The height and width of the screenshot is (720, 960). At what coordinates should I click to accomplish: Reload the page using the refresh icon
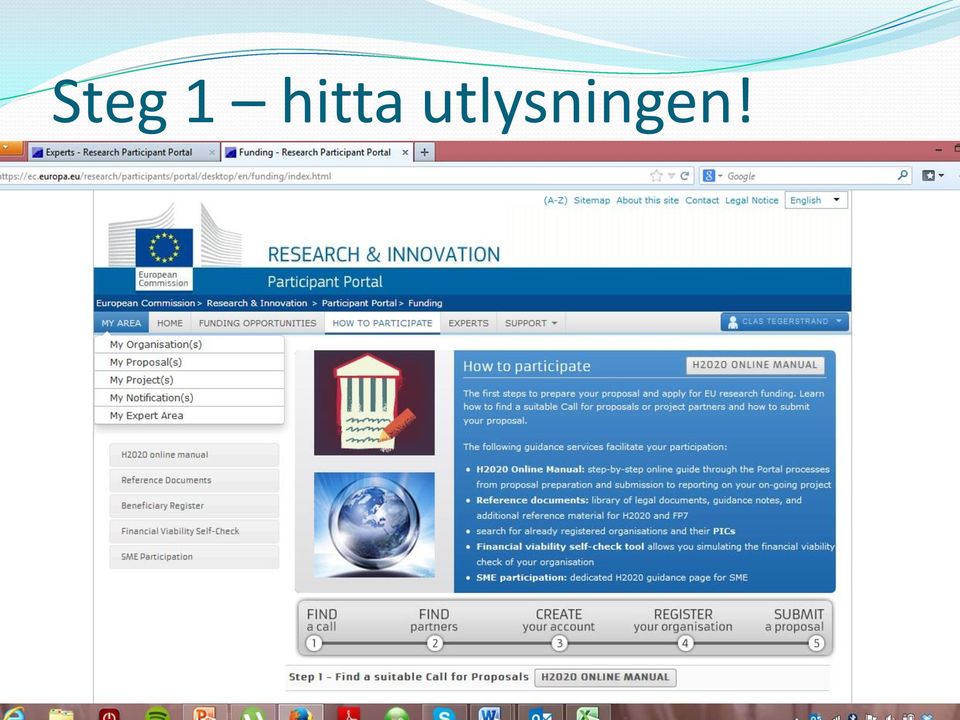click(684, 176)
